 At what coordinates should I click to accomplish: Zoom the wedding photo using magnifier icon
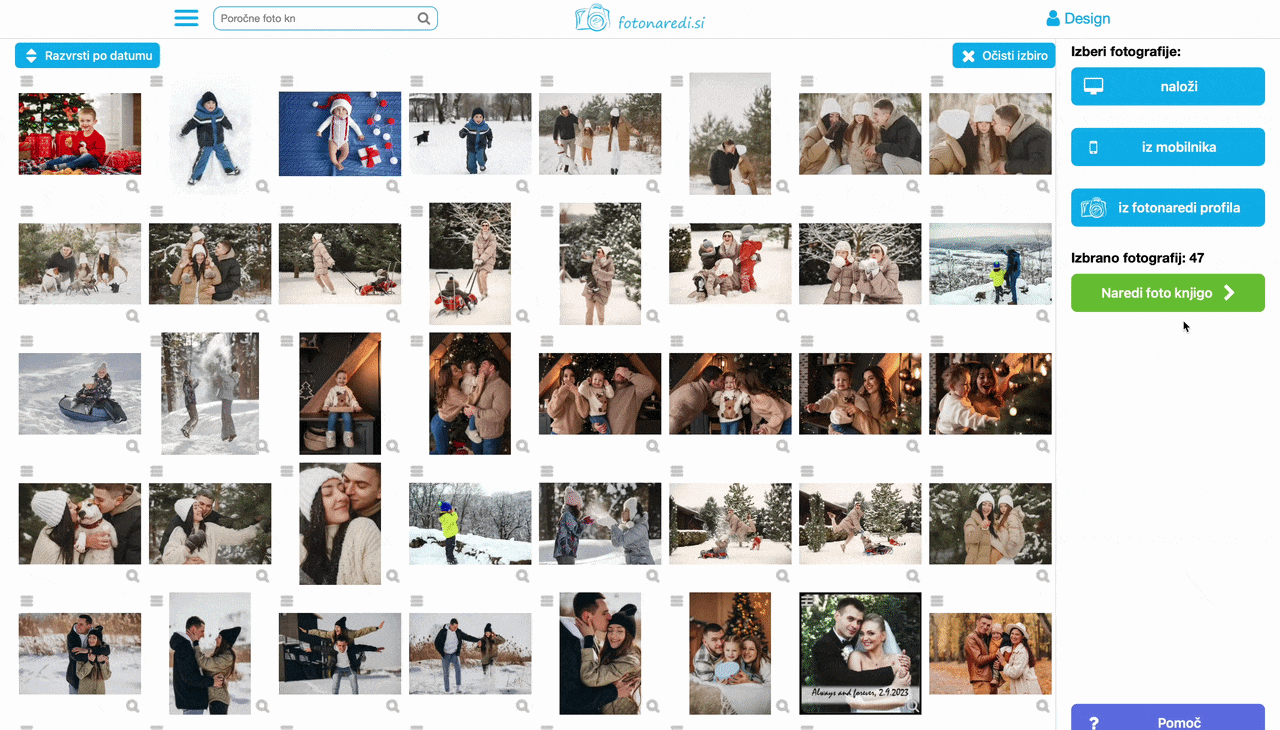click(912, 706)
